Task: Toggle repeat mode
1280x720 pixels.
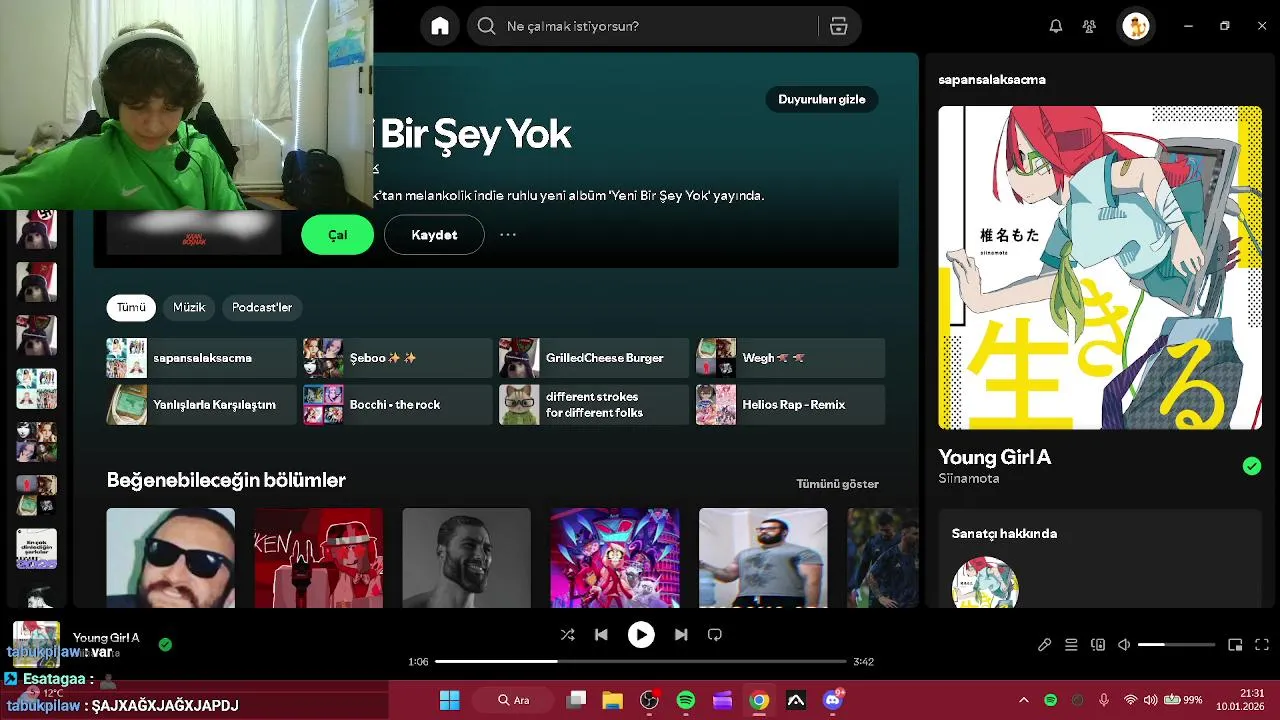Action: pyautogui.click(x=715, y=635)
